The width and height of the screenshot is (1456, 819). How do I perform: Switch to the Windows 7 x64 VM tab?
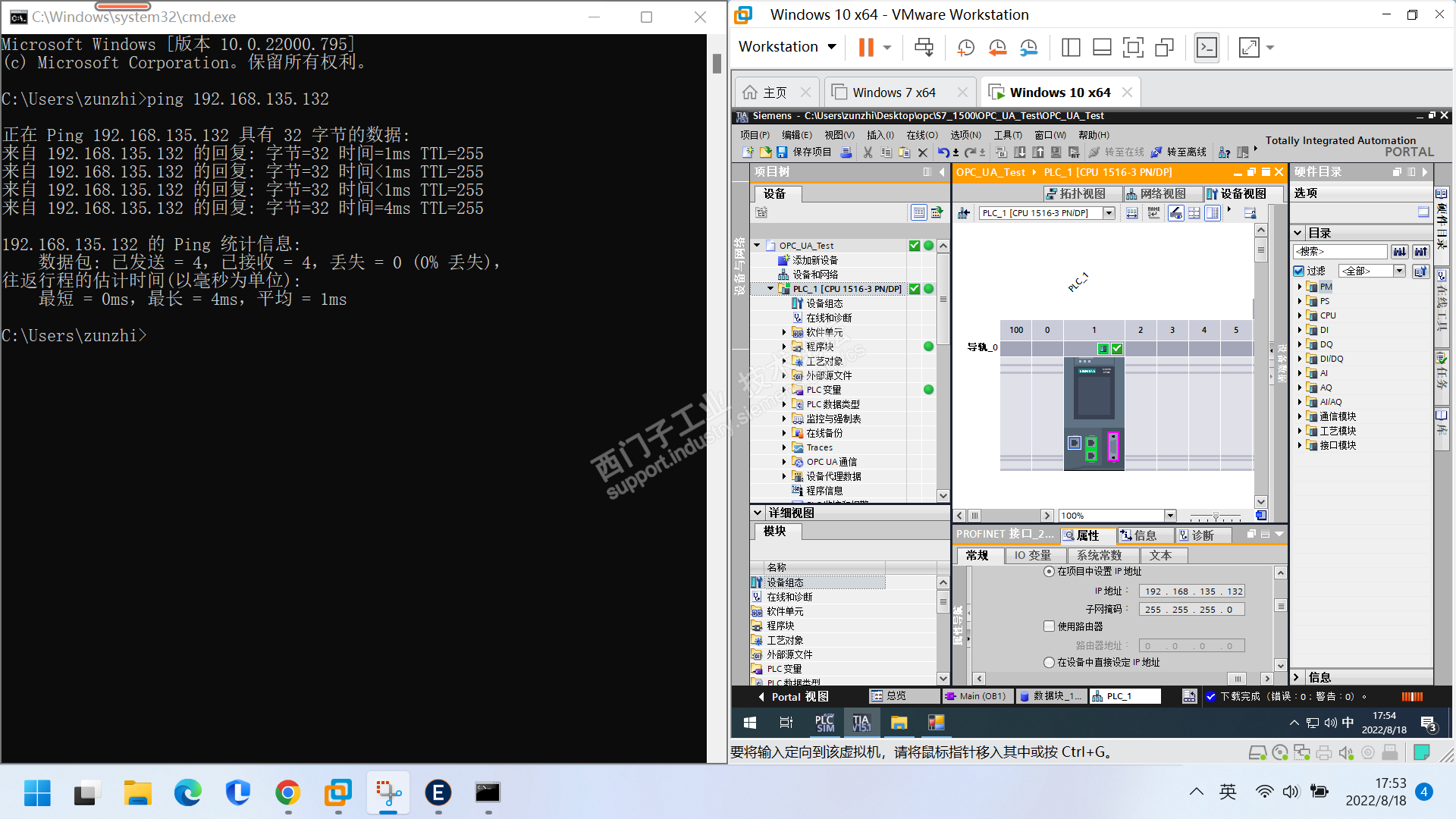893,93
